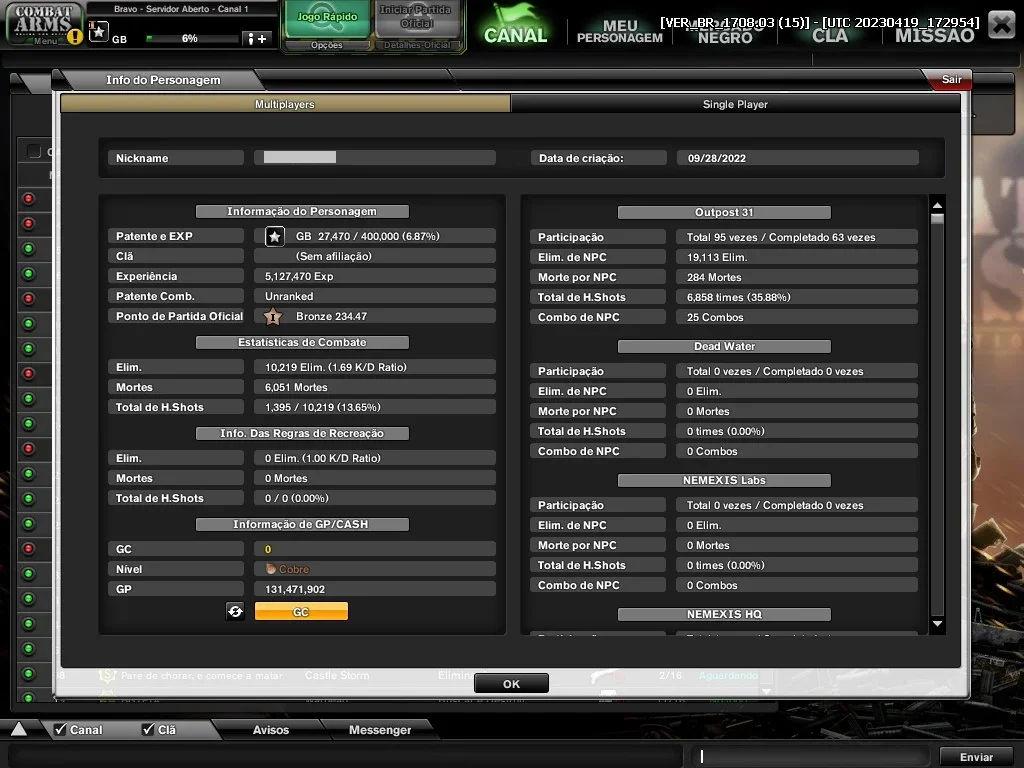Click the Informação do Personagem header
Viewport: 1024px width, 768px height.
pos(302,212)
